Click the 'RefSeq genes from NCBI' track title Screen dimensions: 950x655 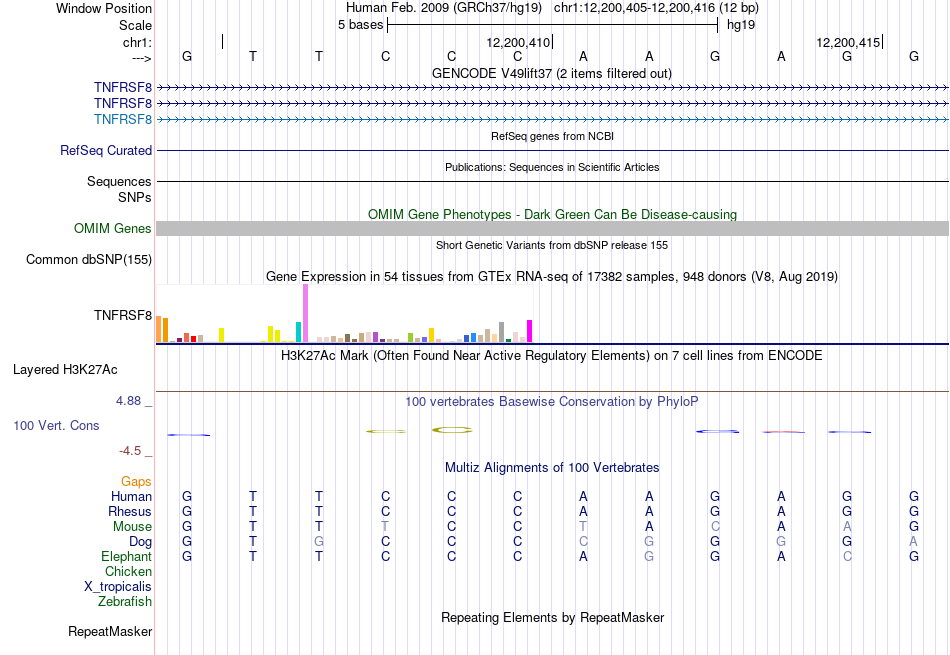pos(552,136)
